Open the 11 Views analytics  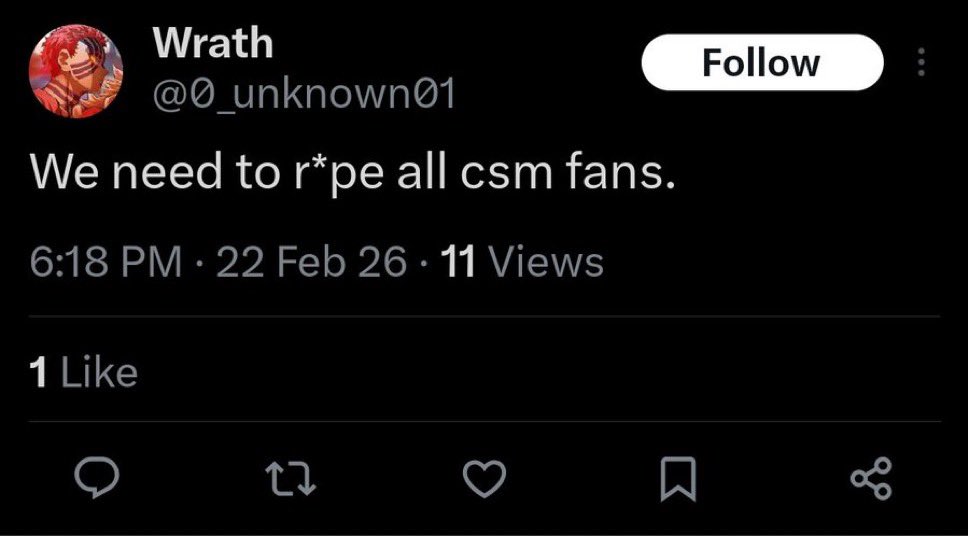pos(523,262)
